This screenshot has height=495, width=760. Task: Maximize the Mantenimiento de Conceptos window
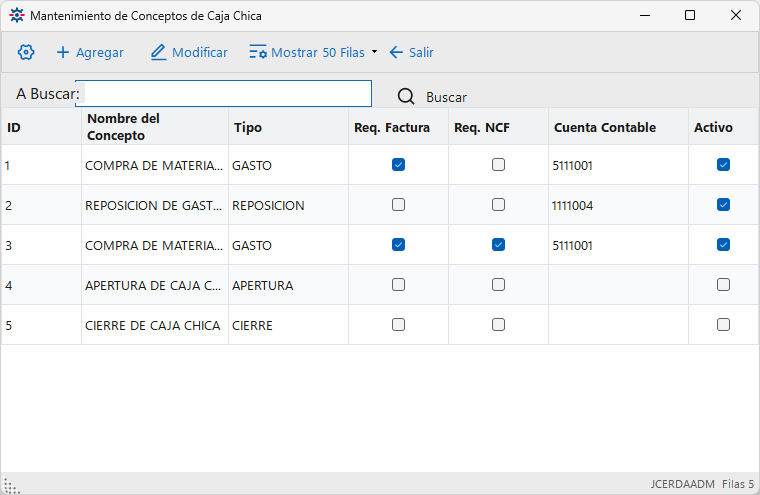[690, 15]
